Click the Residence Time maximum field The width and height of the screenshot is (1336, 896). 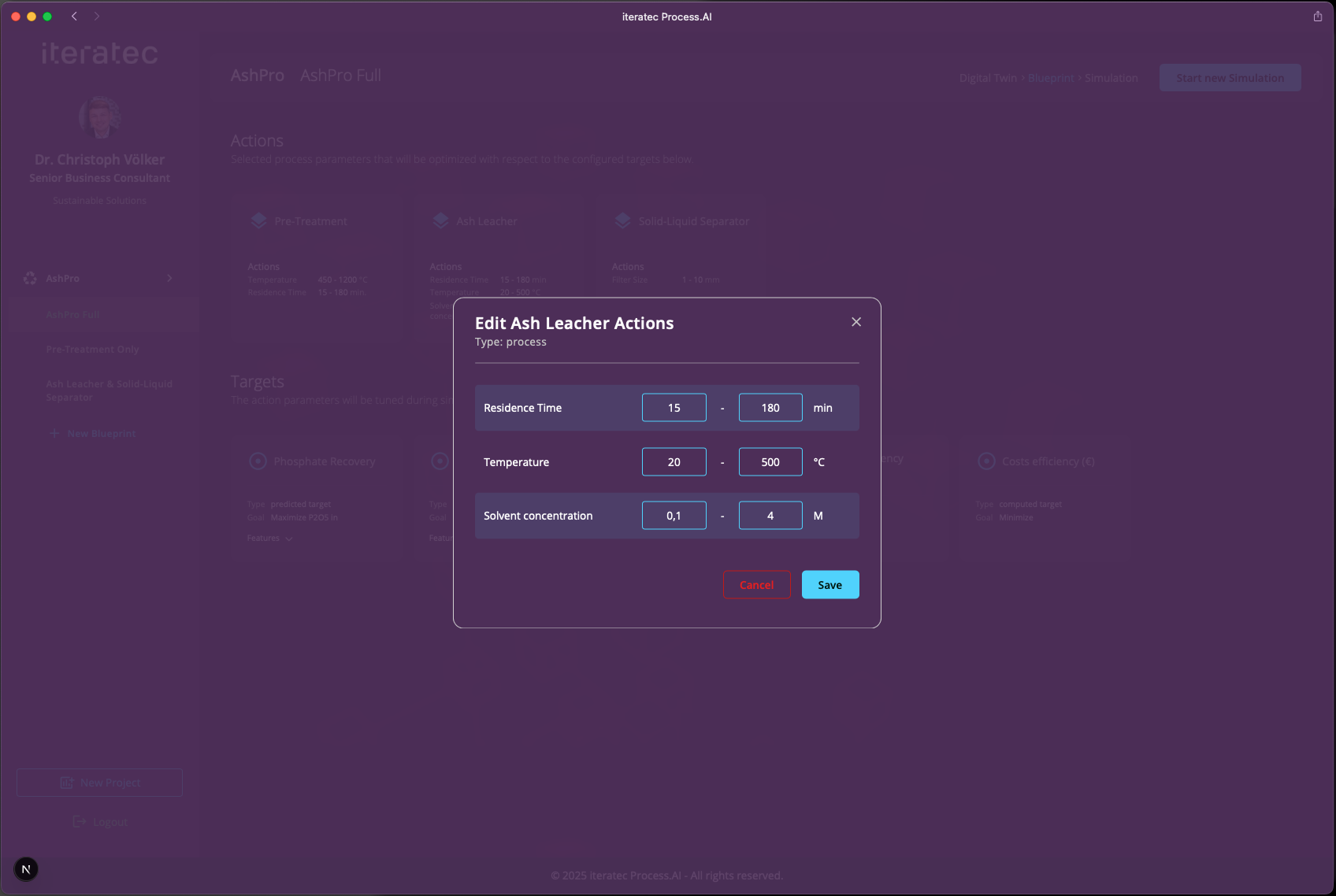tap(770, 408)
